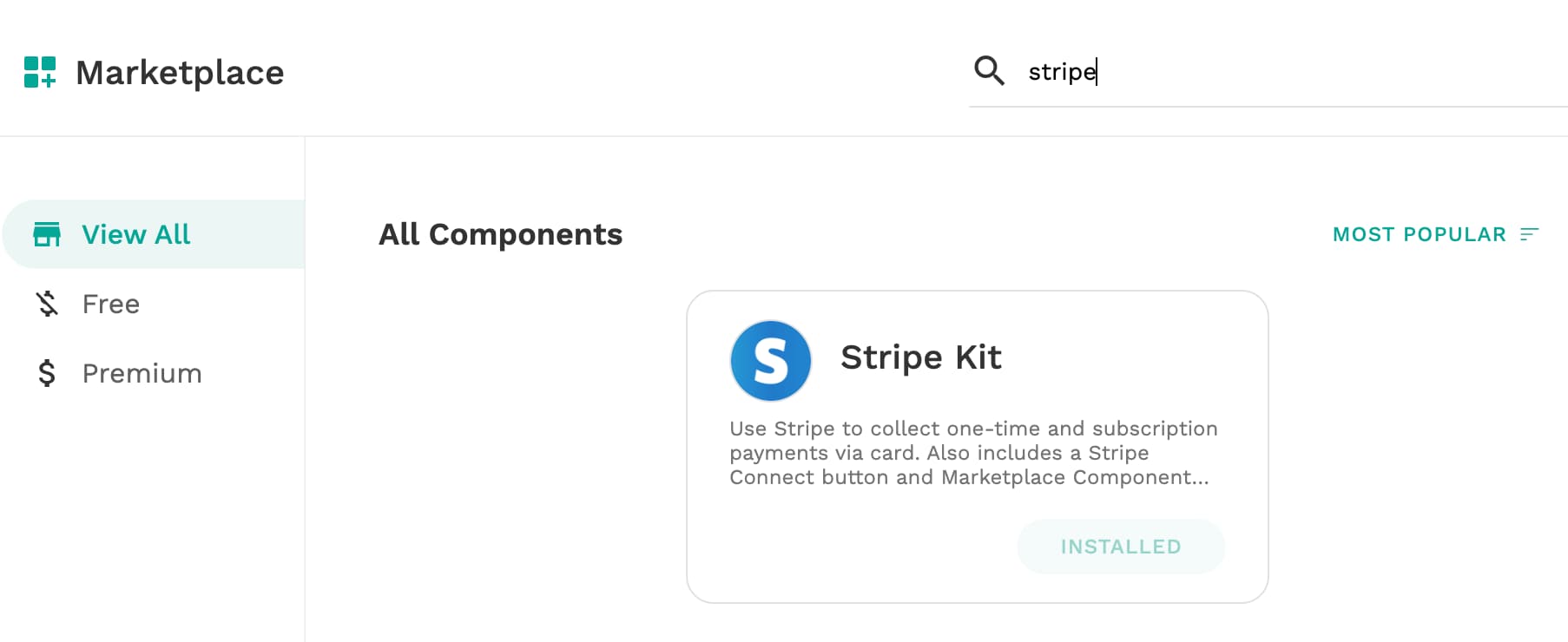This screenshot has height=642, width=1568.
Task: Click the crossed-out dollar Free icon
Action: tap(47, 304)
